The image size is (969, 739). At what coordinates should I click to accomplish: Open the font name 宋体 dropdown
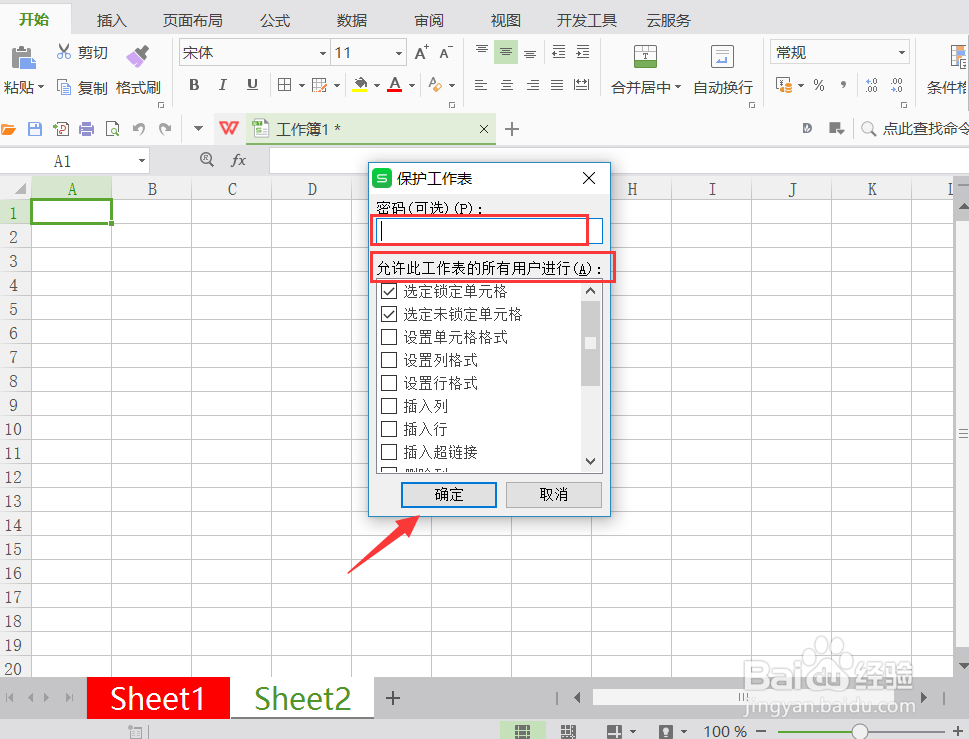point(323,53)
